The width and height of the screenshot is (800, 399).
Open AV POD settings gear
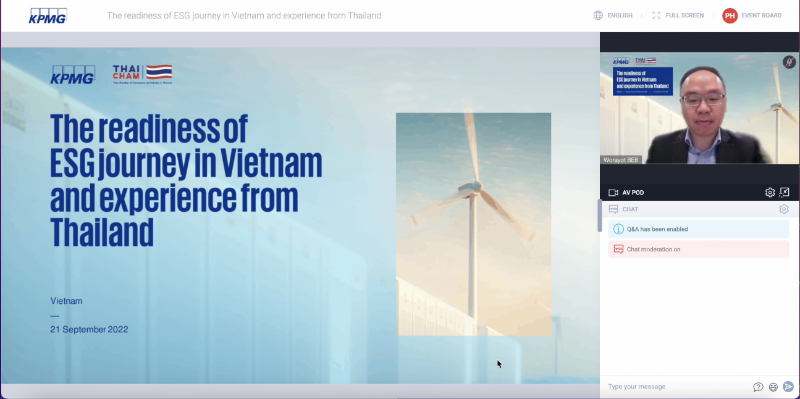point(769,192)
